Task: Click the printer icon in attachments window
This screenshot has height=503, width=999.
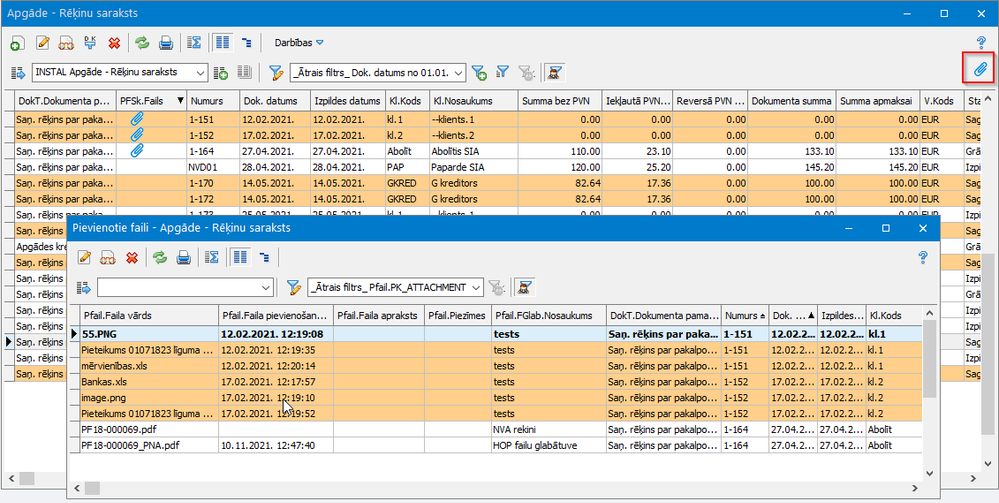Action: (183, 257)
